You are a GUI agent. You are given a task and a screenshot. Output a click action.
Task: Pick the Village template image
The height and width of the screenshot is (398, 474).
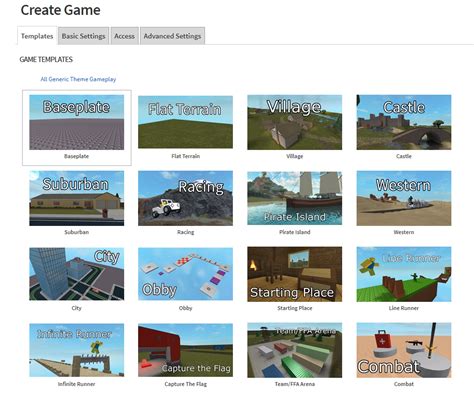tap(295, 122)
